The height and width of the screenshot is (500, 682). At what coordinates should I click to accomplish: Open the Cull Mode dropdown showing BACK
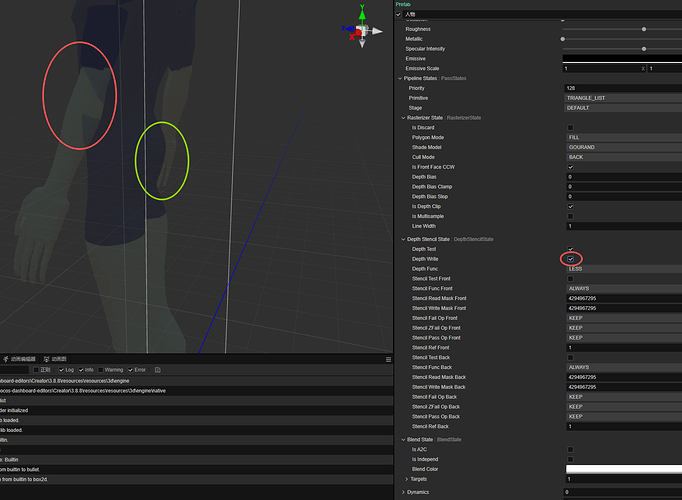point(624,157)
